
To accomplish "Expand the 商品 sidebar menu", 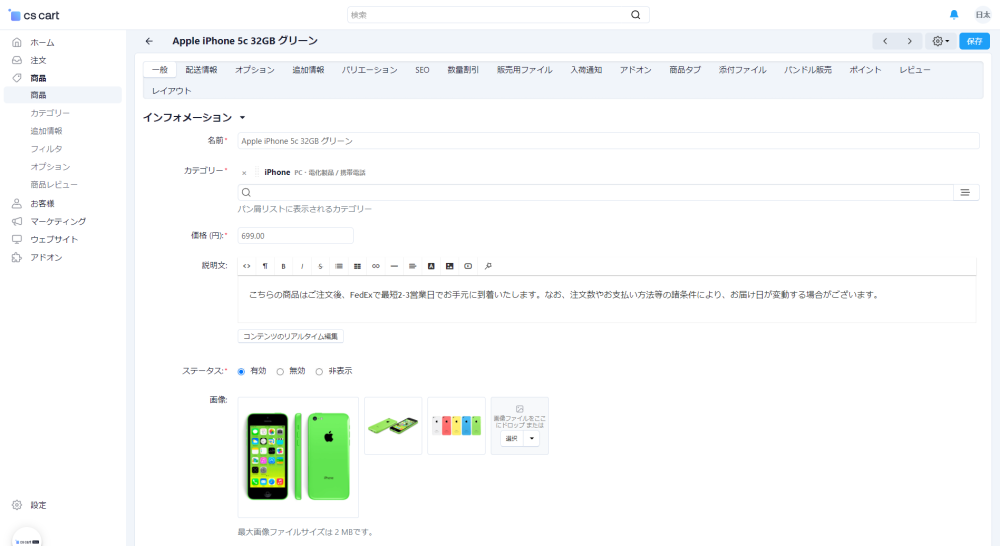I will [x=38, y=78].
